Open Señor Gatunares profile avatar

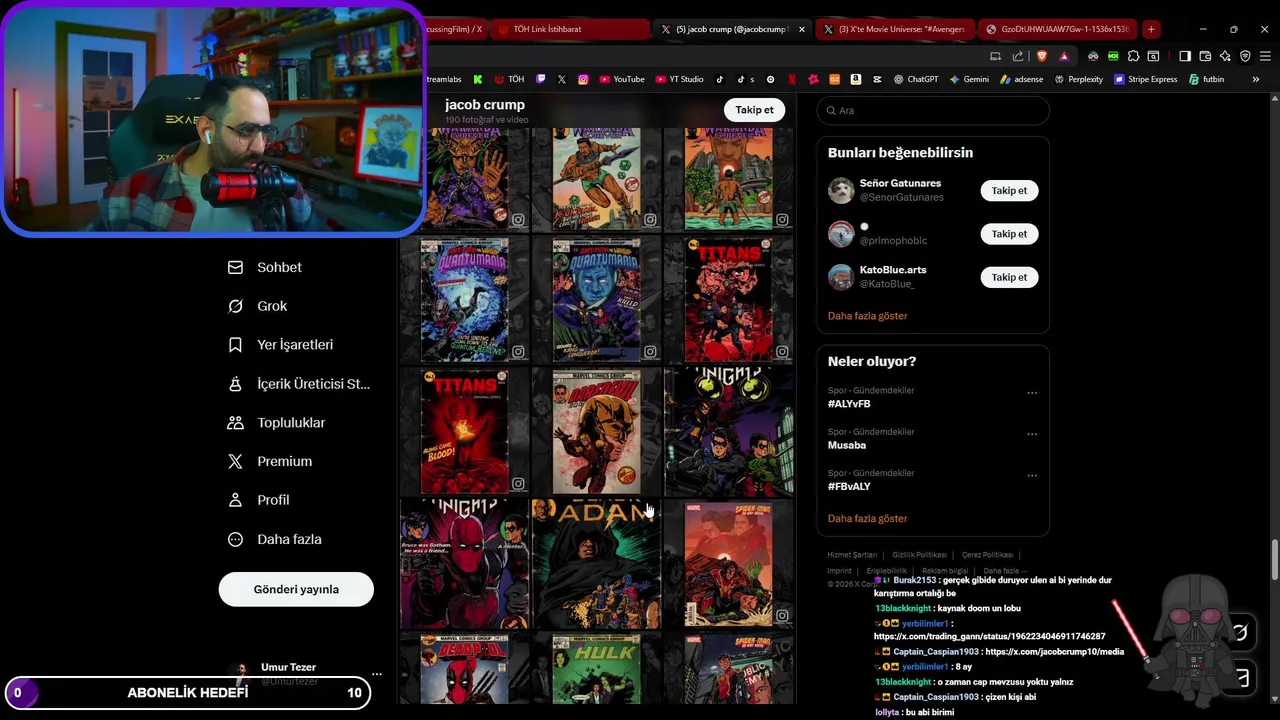coord(841,190)
